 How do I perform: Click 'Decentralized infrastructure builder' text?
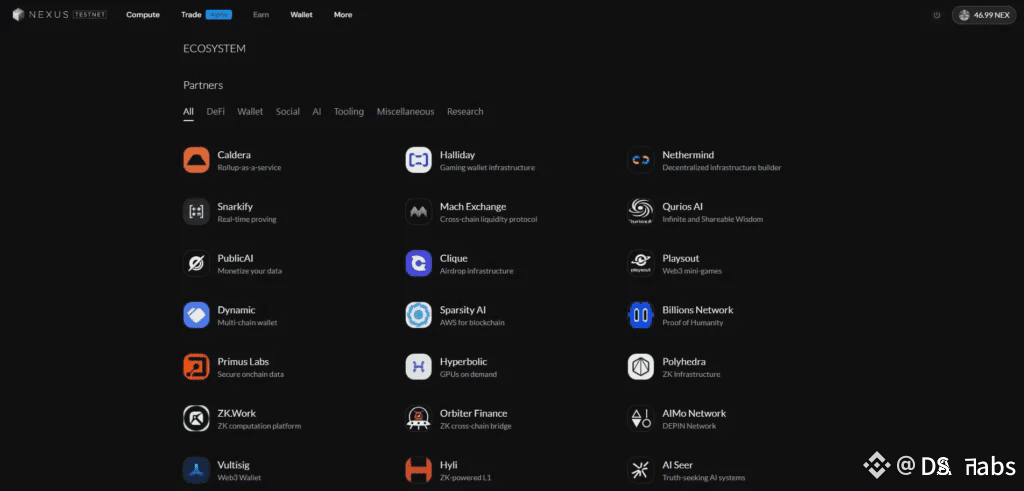click(722, 168)
